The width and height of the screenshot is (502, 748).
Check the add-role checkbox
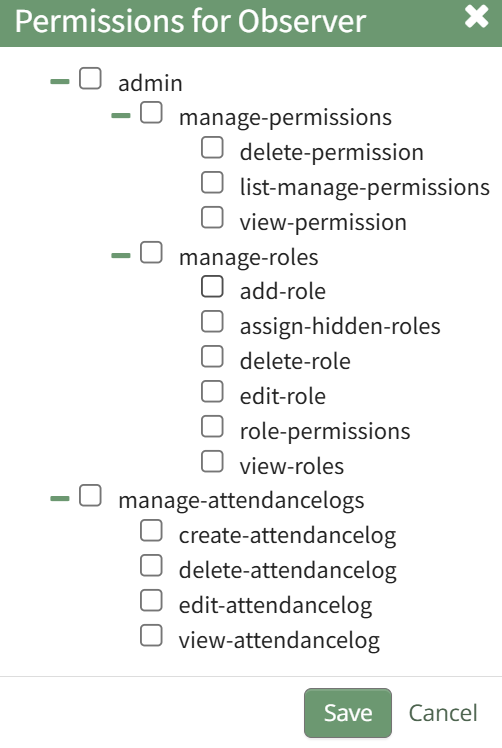212,287
